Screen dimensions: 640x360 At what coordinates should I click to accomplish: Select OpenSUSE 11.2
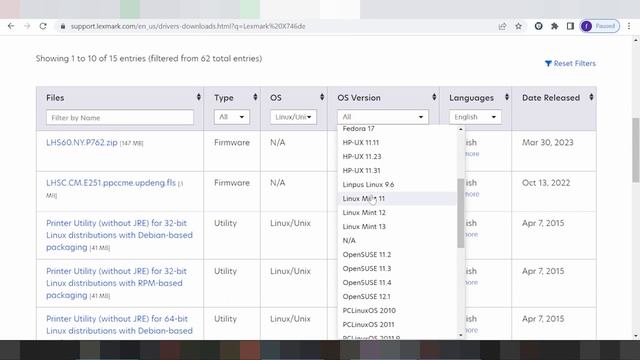(x=397, y=254)
